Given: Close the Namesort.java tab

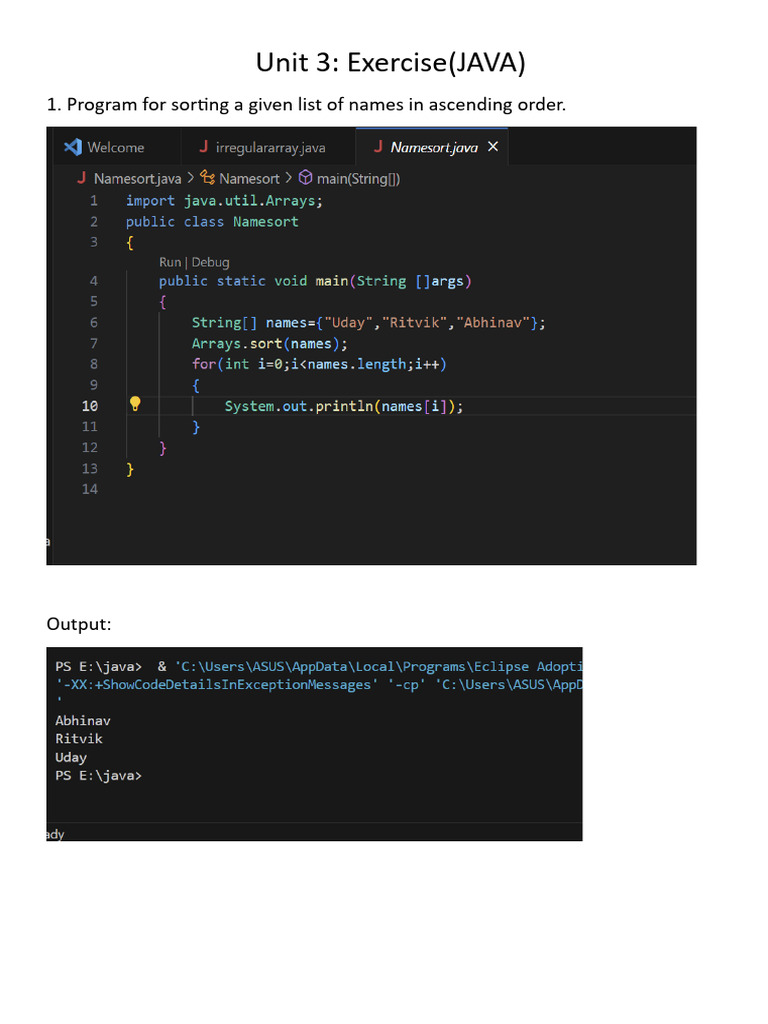Looking at the screenshot, I should pyautogui.click(x=492, y=147).
